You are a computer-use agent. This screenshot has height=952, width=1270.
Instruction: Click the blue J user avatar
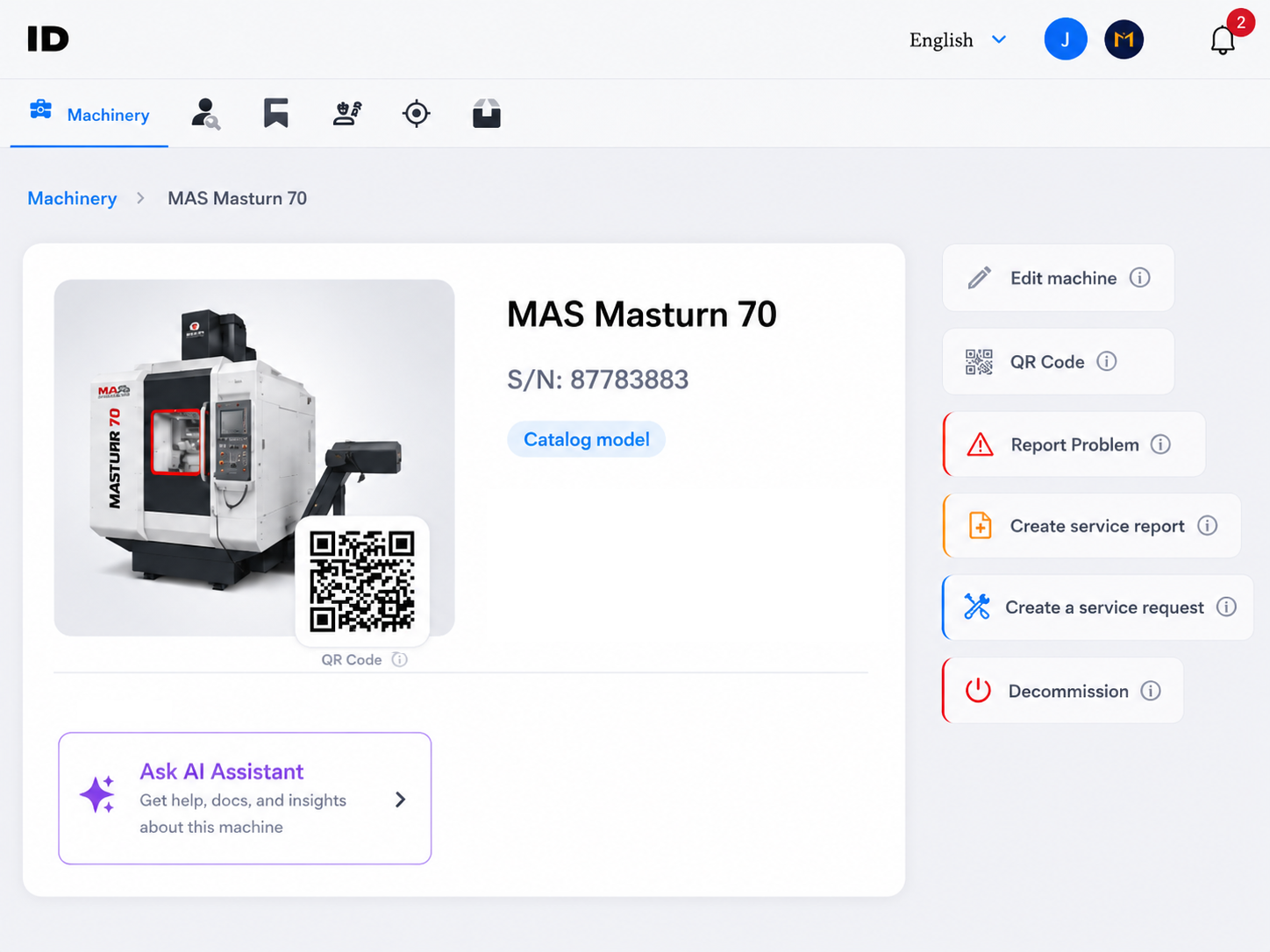(1065, 39)
